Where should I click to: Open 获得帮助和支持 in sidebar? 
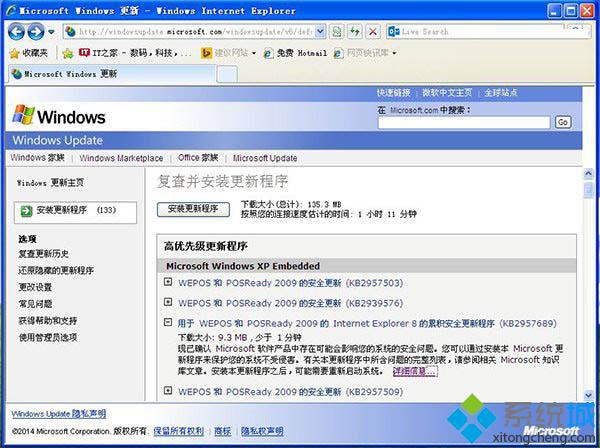click(48, 321)
